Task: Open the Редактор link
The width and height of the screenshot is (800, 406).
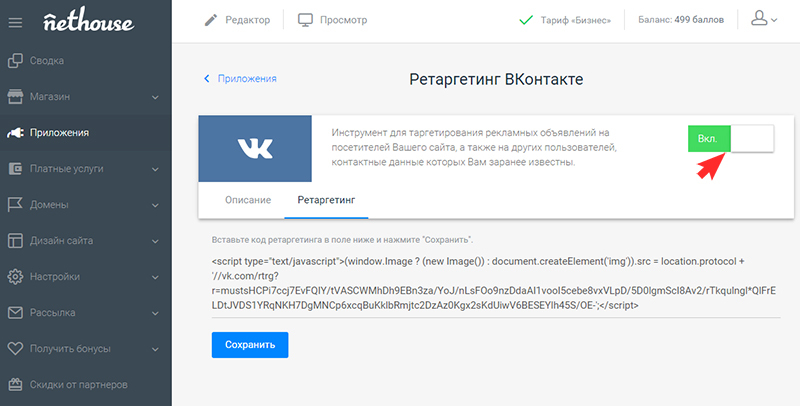Action: pos(247,20)
